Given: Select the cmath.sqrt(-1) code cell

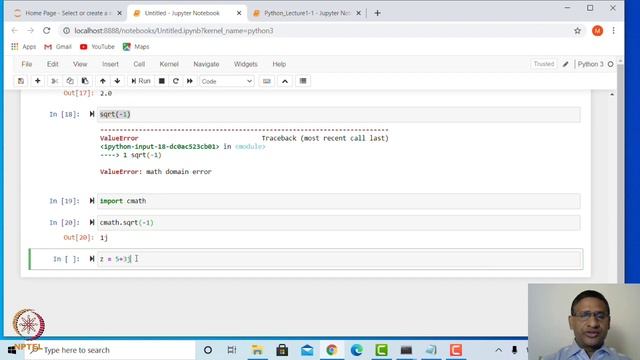Looking at the screenshot, I should point(339,223).
